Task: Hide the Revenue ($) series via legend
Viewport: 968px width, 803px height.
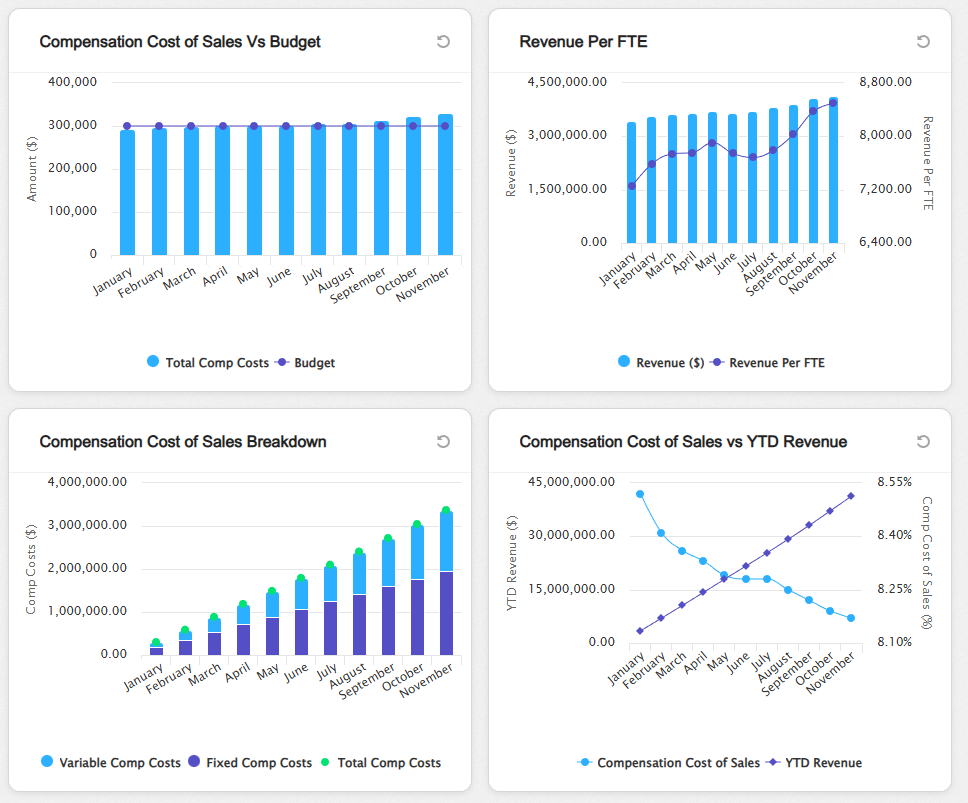Action: tap(661, 362)
